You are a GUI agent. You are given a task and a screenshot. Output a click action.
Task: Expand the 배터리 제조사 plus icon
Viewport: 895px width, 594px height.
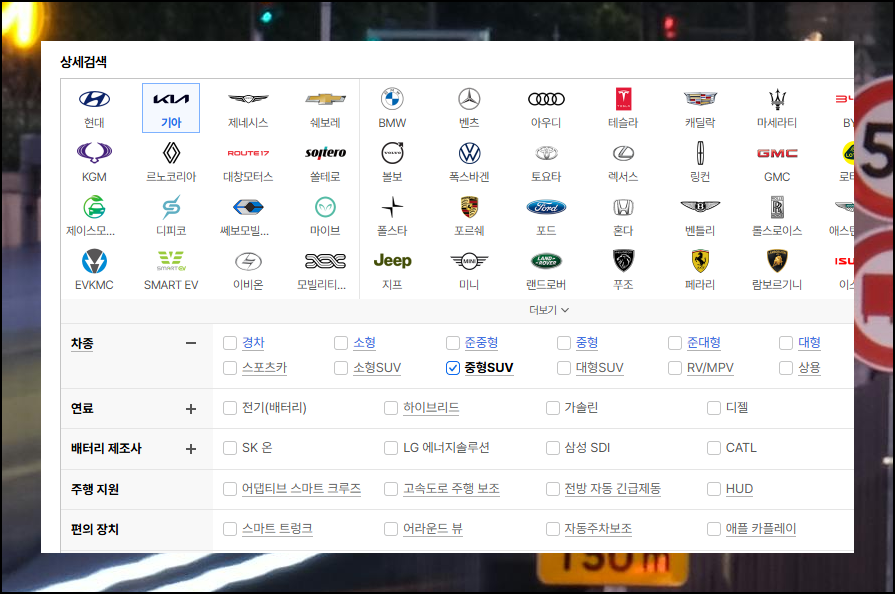tap(191, 449)
